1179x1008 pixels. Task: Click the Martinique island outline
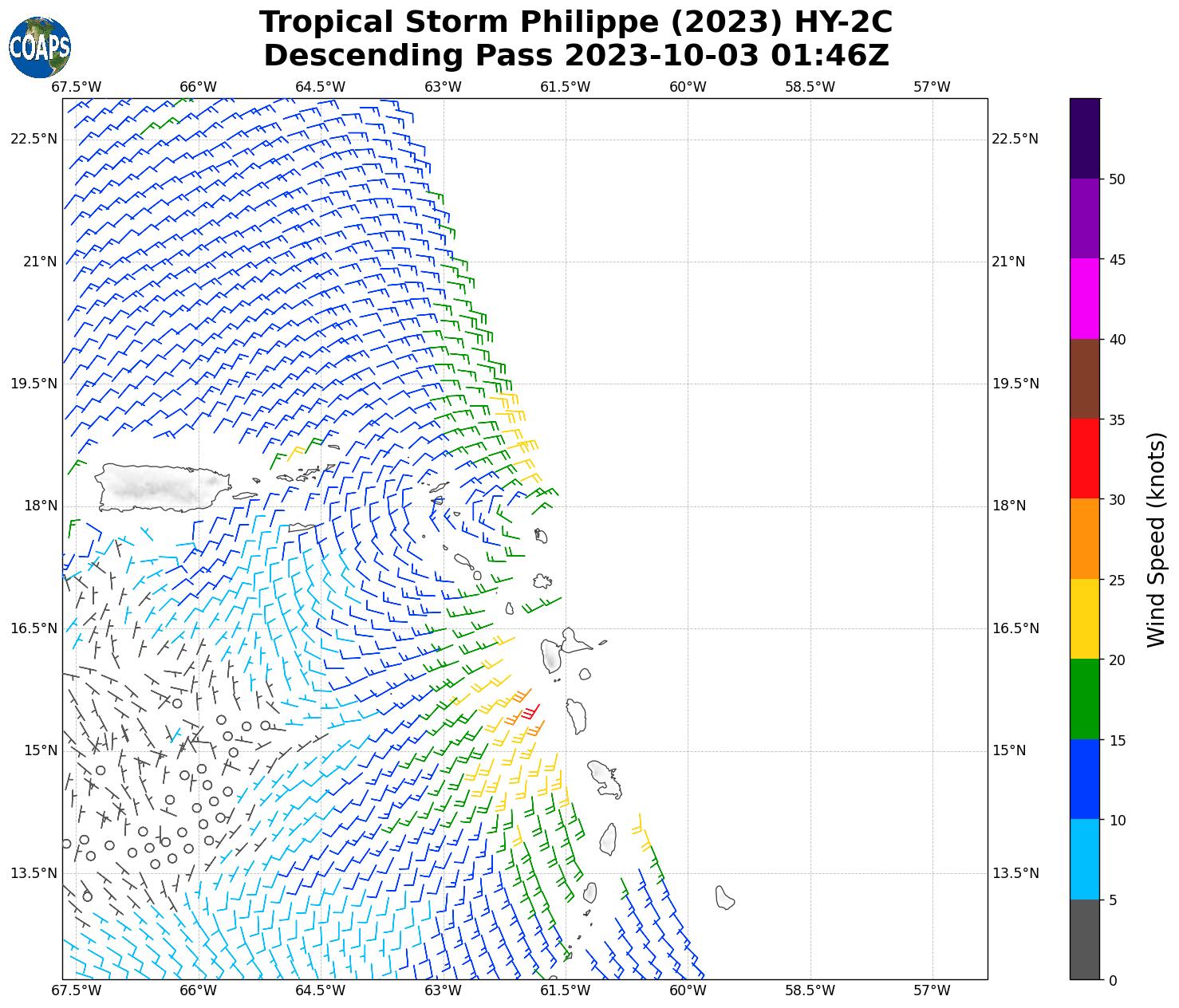pos(605,778)
